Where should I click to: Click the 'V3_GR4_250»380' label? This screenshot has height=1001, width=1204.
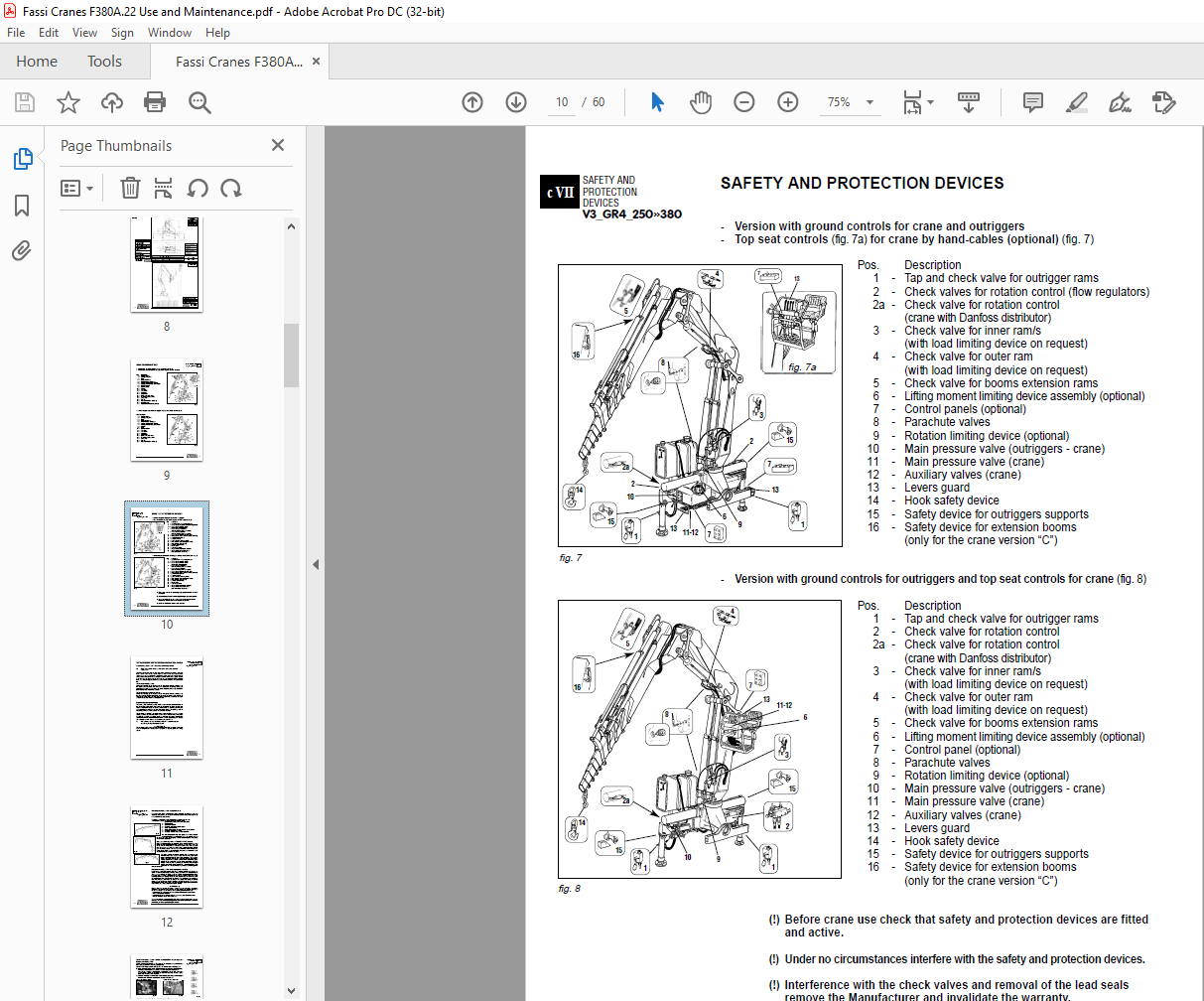(632, 214)
